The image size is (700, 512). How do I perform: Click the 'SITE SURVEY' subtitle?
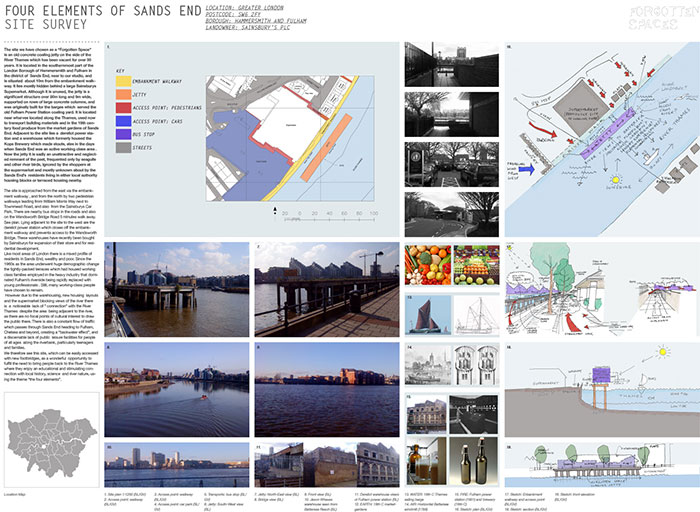click(x=46, y=24)
